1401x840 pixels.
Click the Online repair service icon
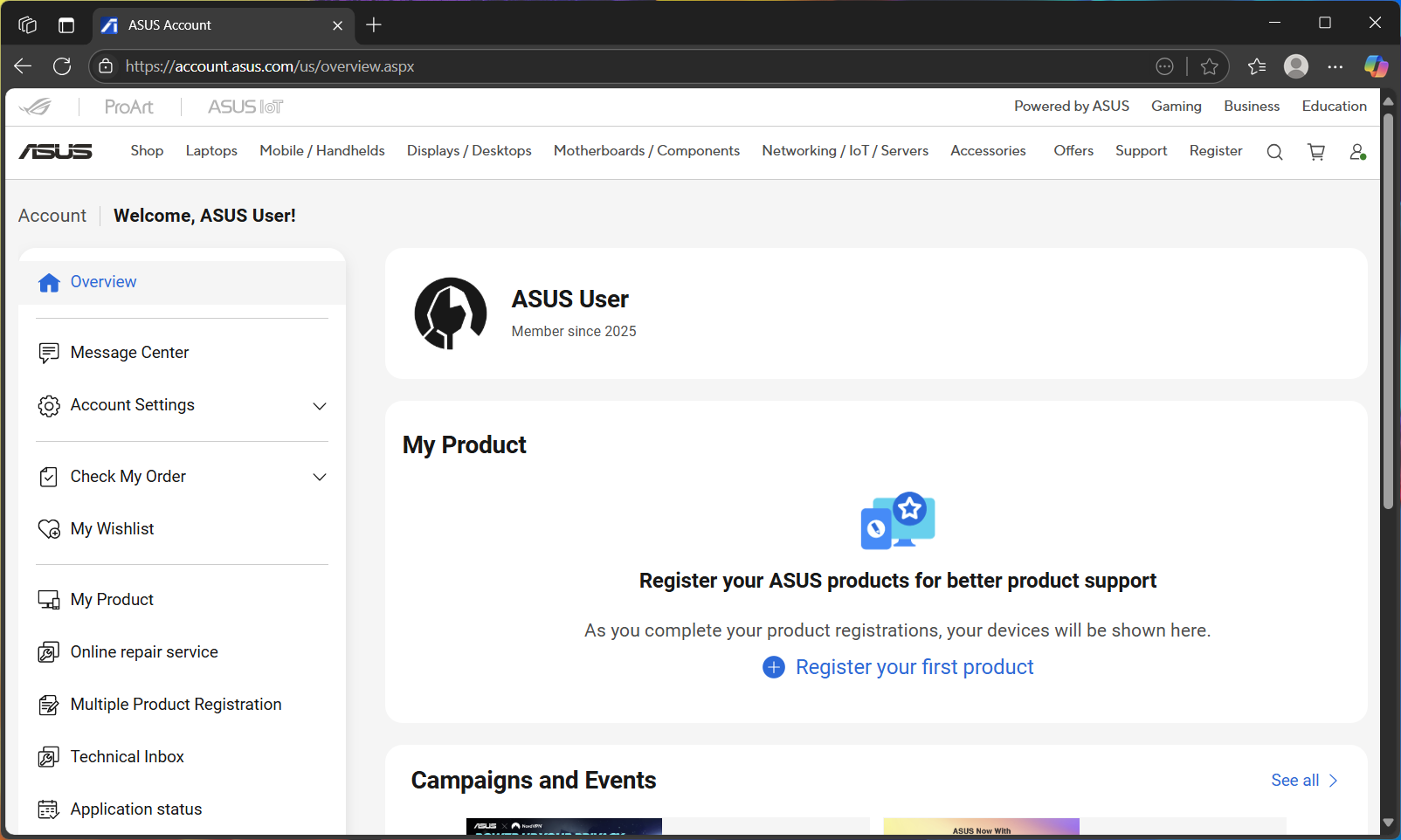click(49, 652)
